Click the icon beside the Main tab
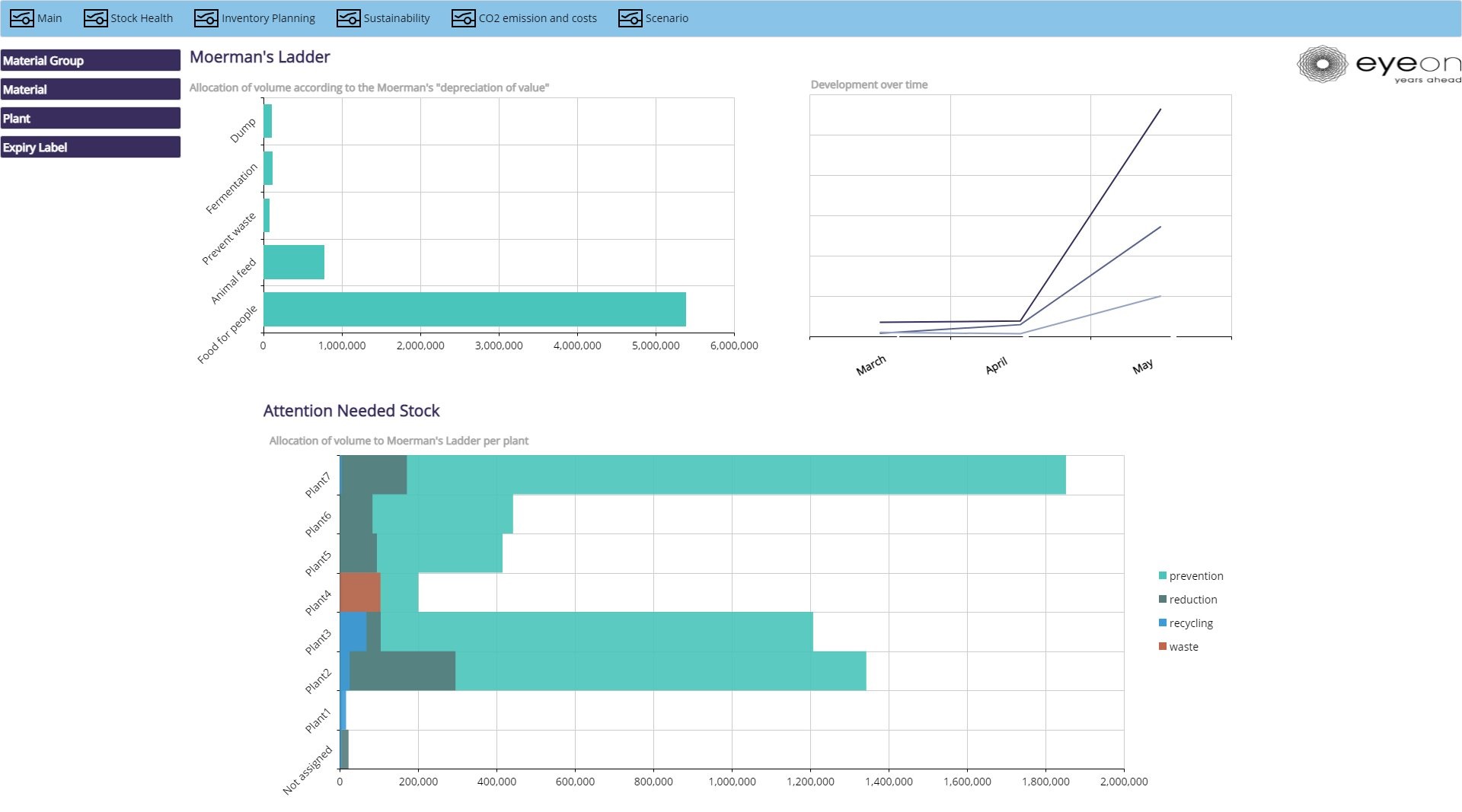The width and height of the screenshot is (1462, 812). point(21,18)
